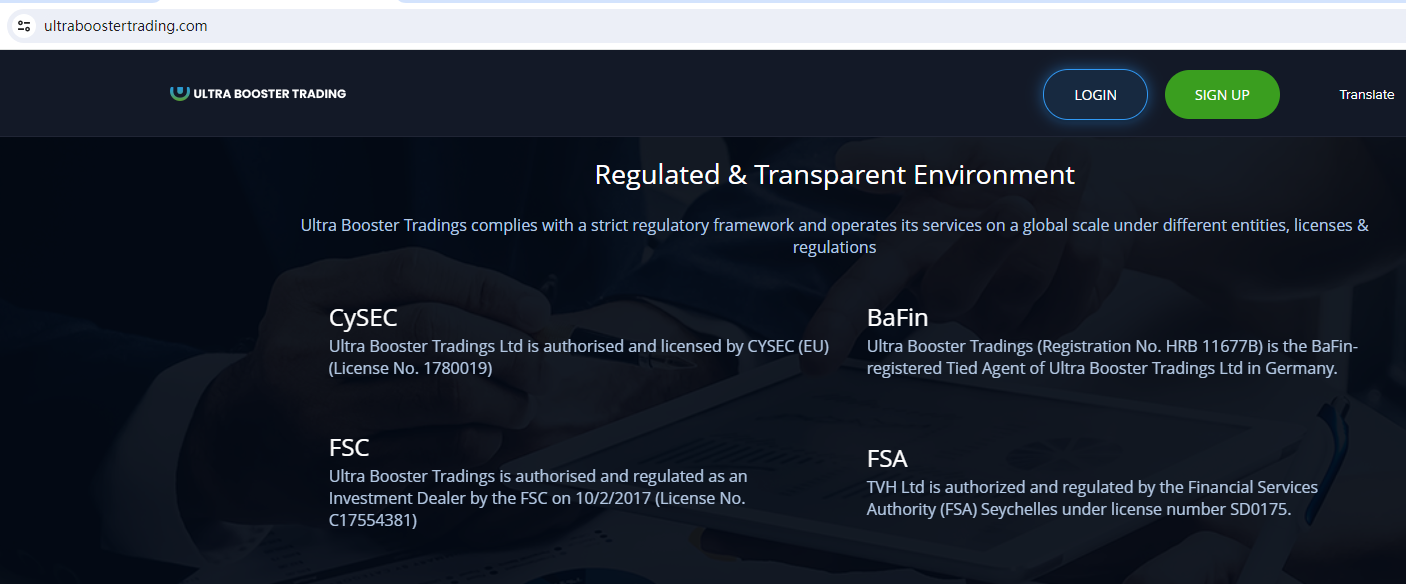Click the Regulated & Transparent Environment heading
This screenshot has height=584, width=1406.
click(834, 175)
